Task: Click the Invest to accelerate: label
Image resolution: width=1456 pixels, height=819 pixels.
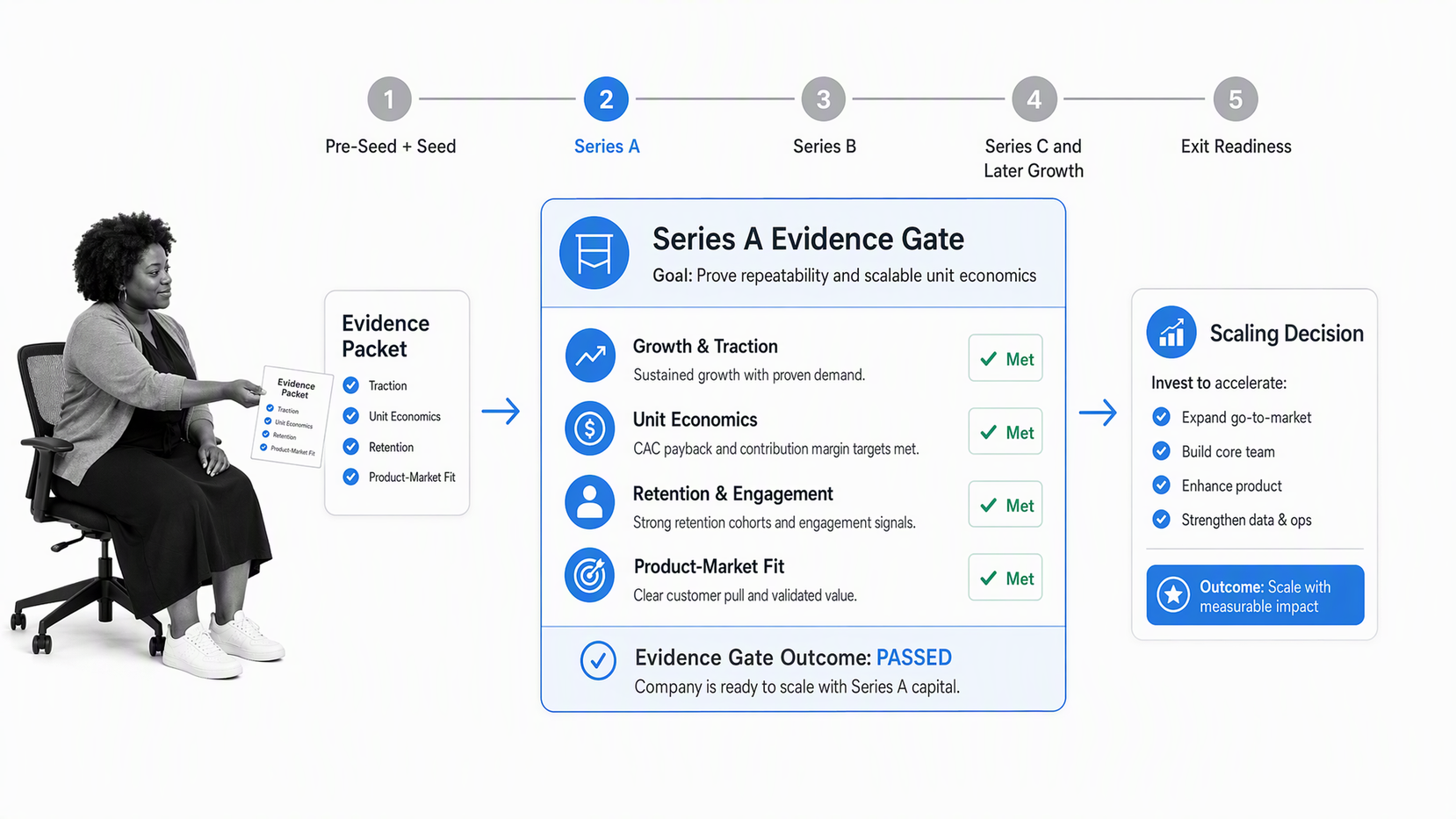Action: (x=1219, y=384)
